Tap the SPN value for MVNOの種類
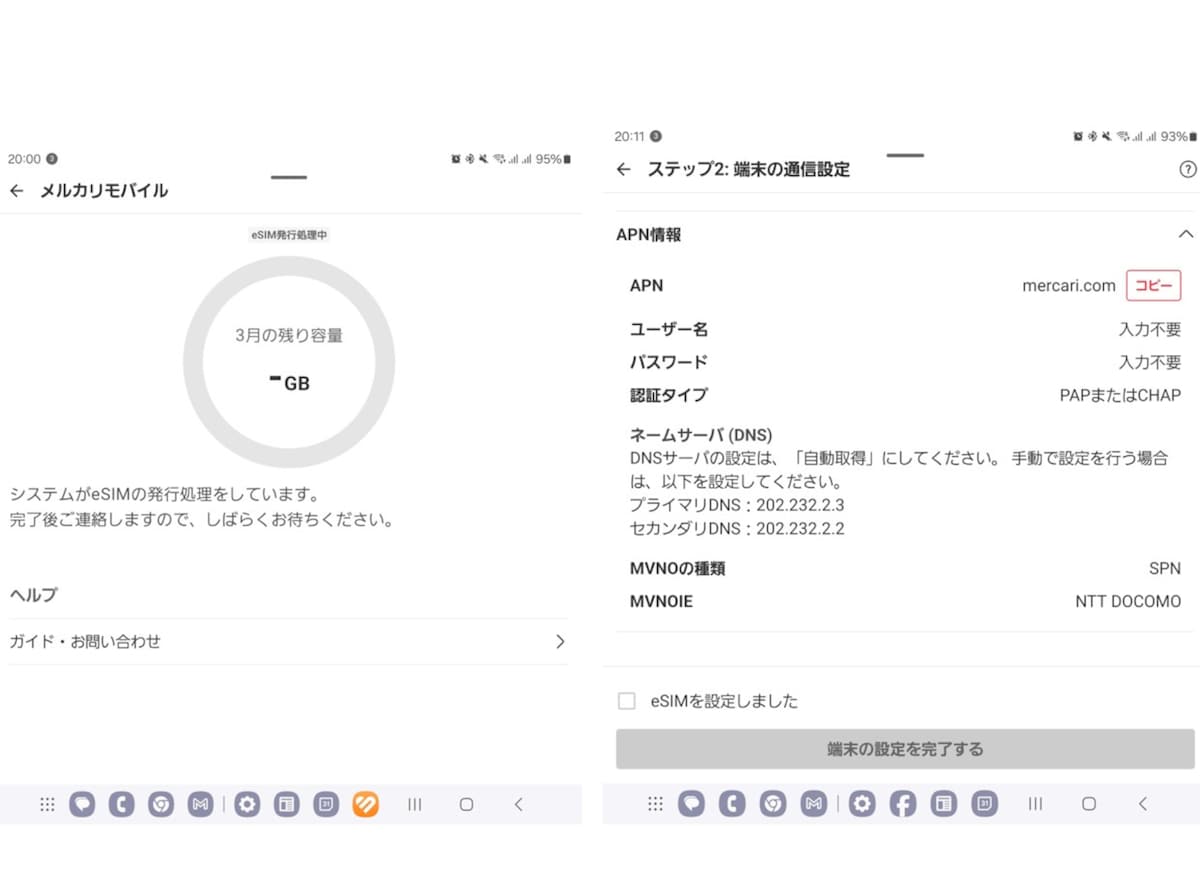The image size is (1200, 895). (x=1165, y=569)
